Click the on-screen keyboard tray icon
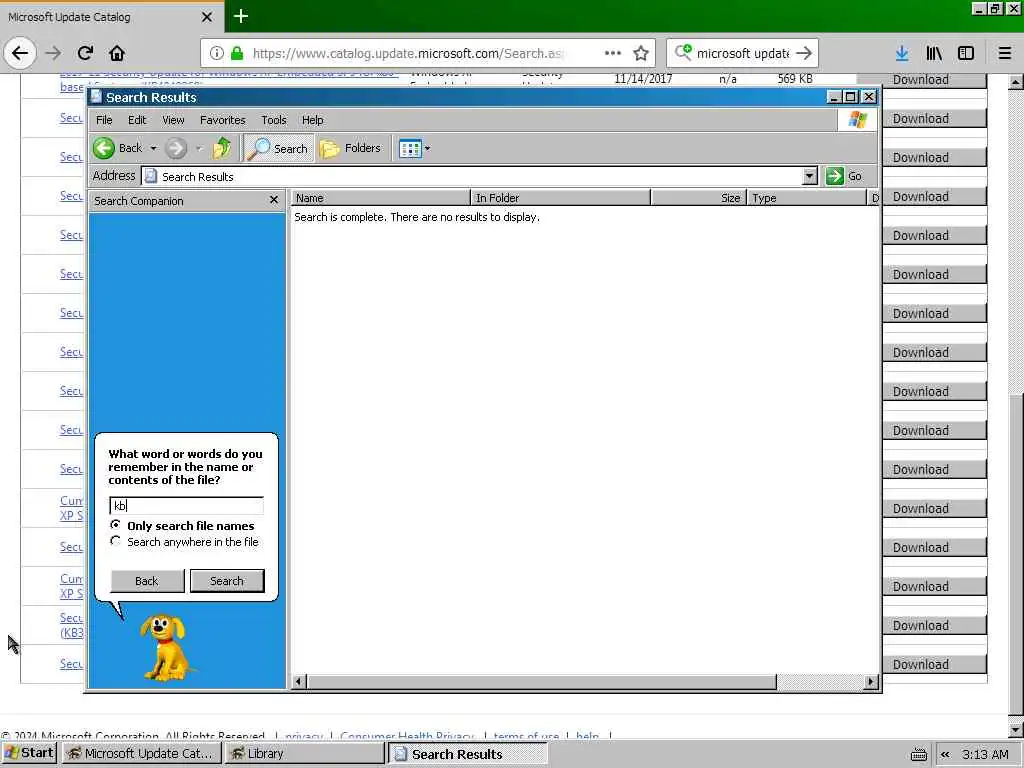The height and width of the screenshot is (768, 1024). (x=918, y=754)
